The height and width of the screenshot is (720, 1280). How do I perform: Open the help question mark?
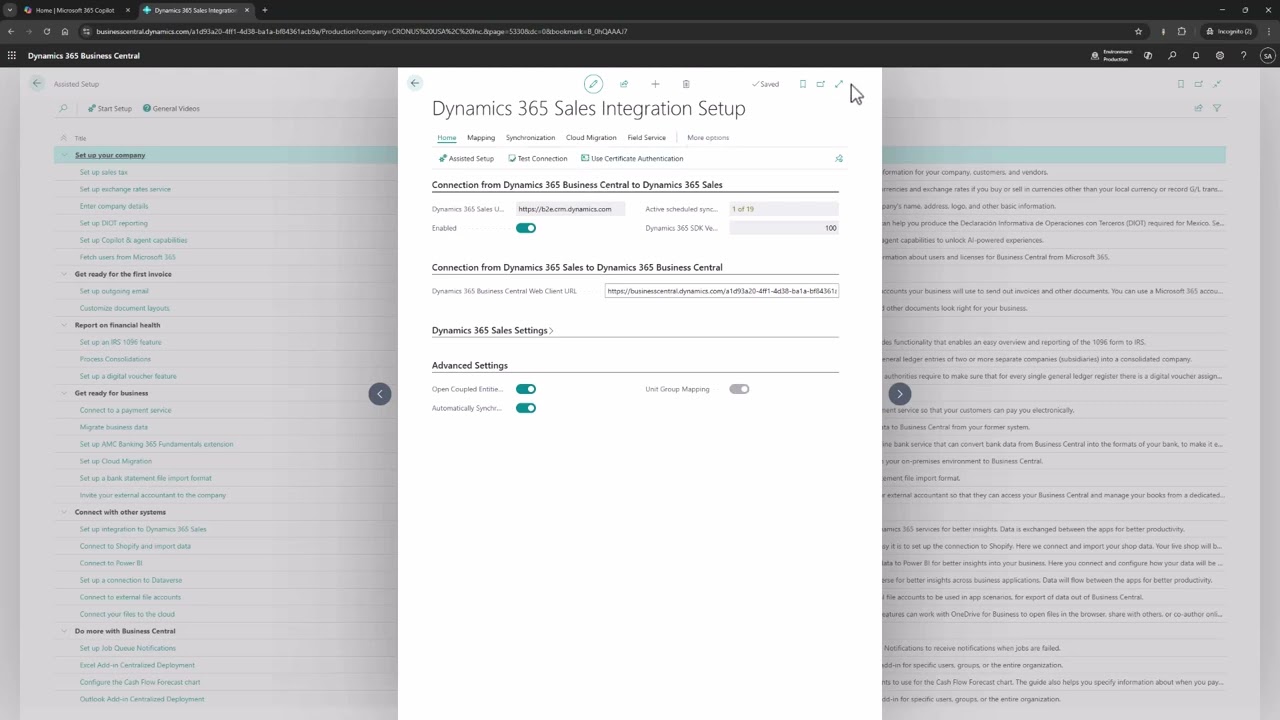1244,56
